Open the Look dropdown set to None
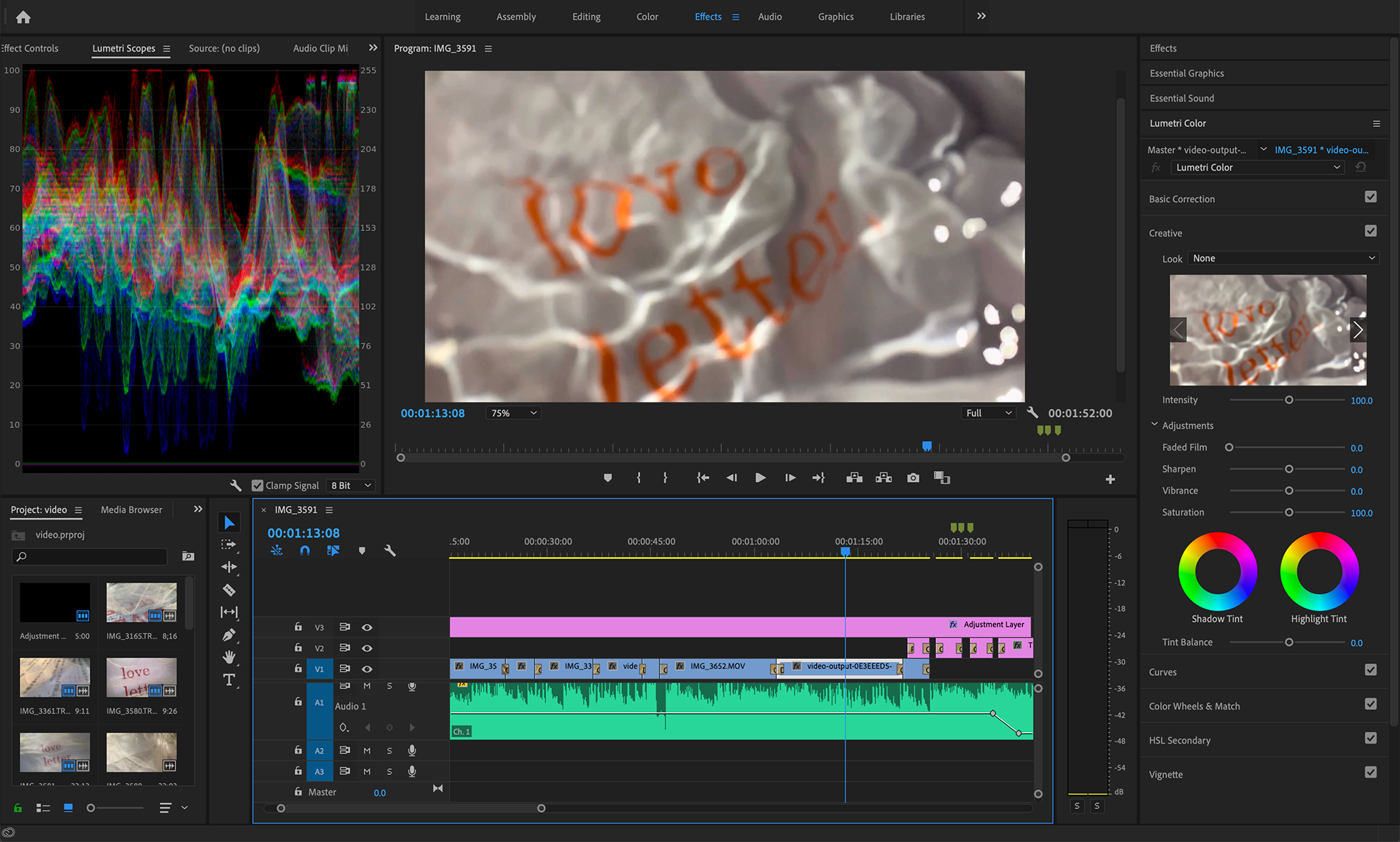 tap(1283, 258)
